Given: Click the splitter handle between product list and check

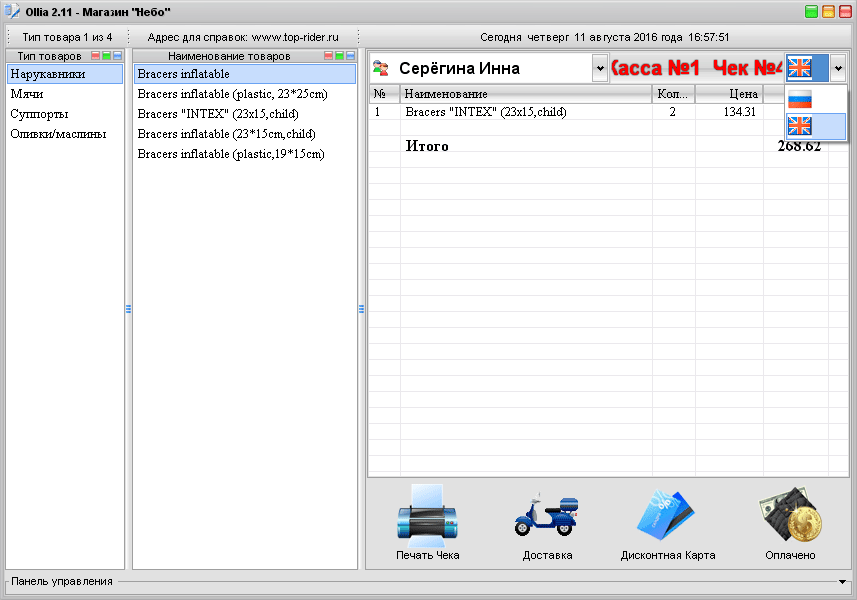Looking at the screenshot, I should [x=361, y=309].
